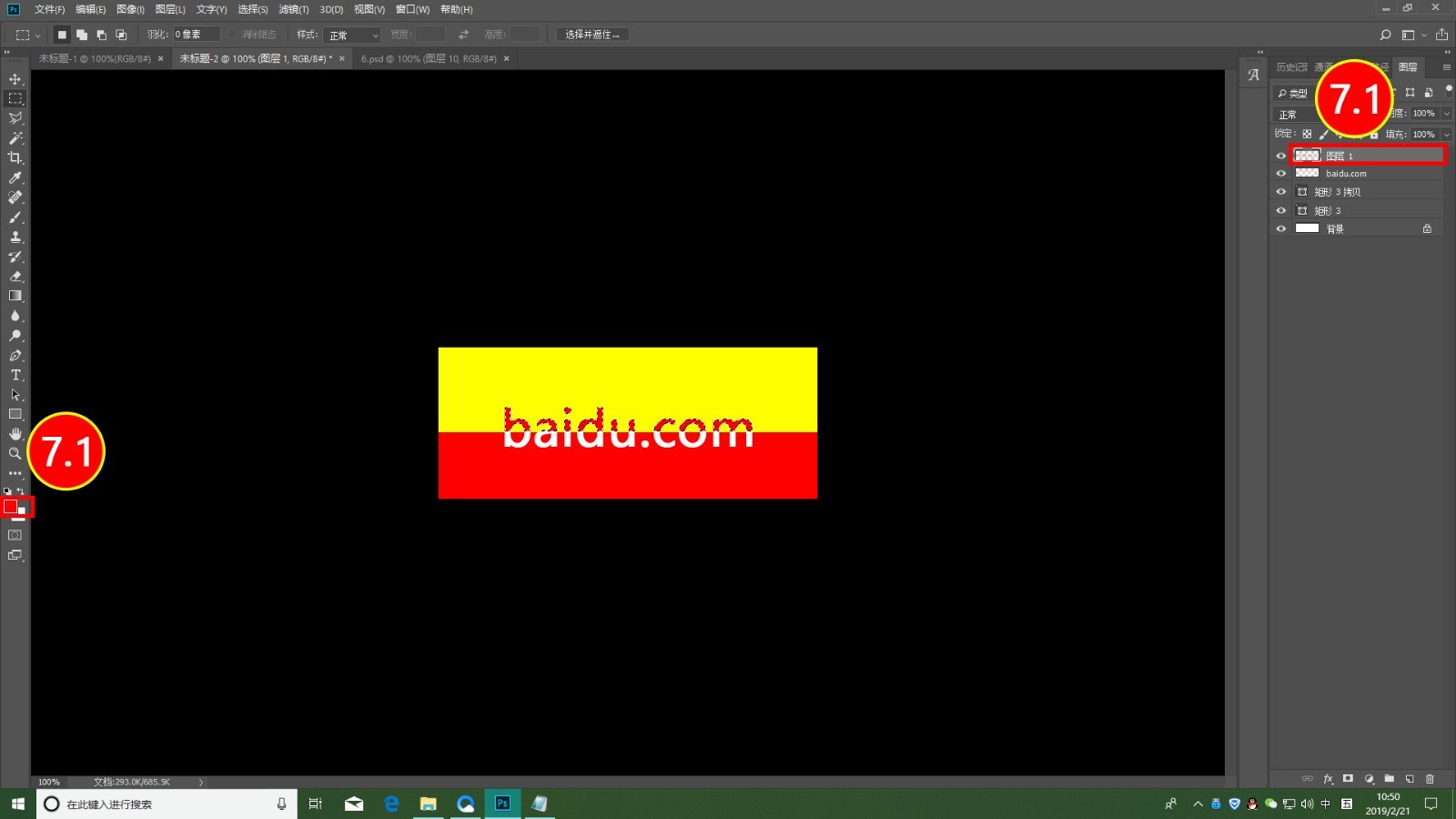Image resolution: width=1456 pixels, height=819 pixels.
Task: Select the Crop tool
Action: pos(15,158)
